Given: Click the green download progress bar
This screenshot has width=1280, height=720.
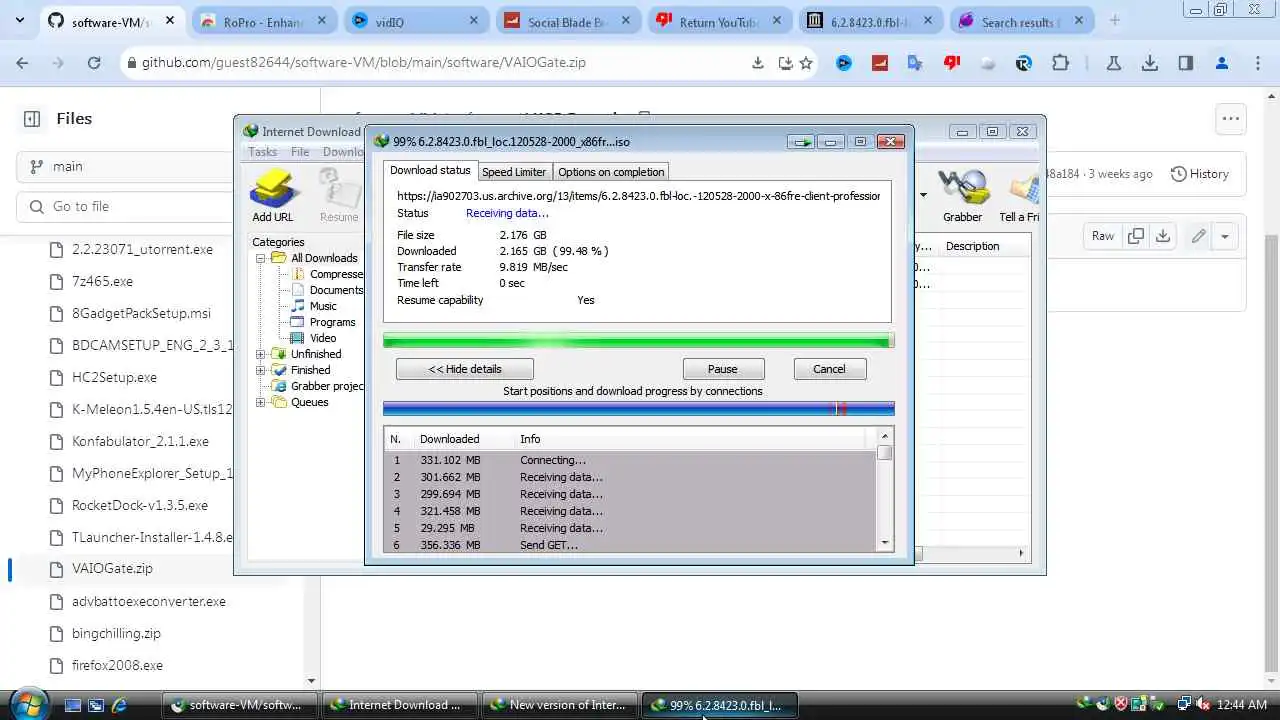Looking at the screenshot, I should click(x=638, y=341).
